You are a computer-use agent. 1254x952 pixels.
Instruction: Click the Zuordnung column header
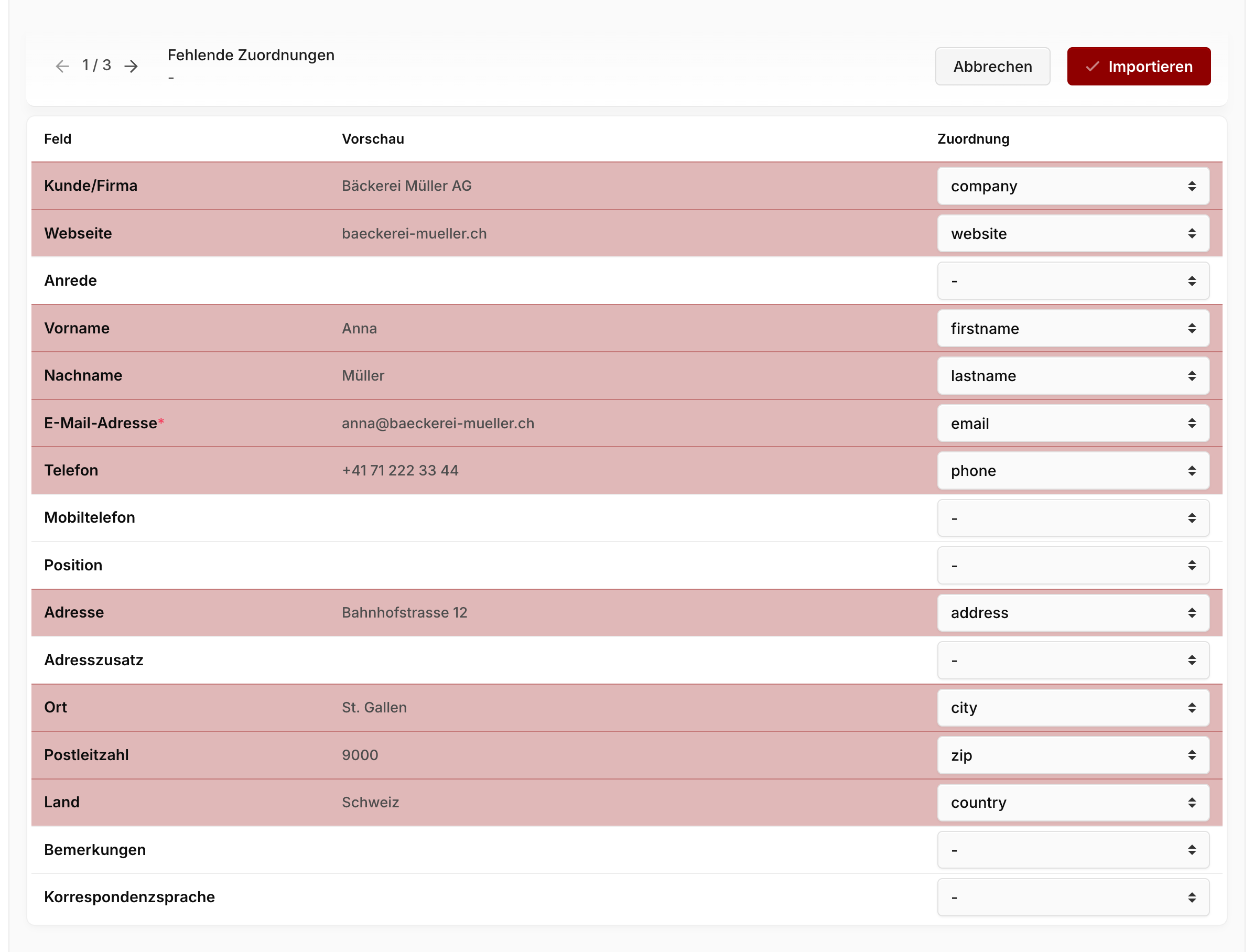point(973,139)
